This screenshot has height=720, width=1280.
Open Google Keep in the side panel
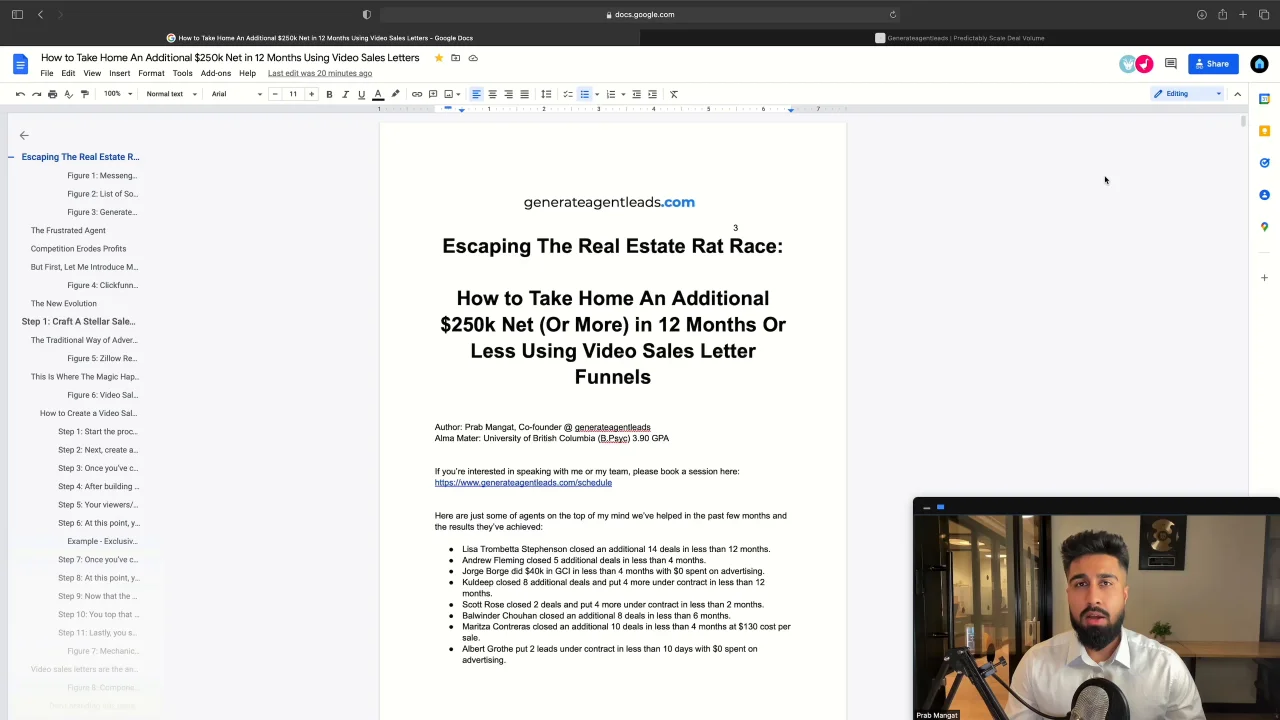coord(1264,131)
